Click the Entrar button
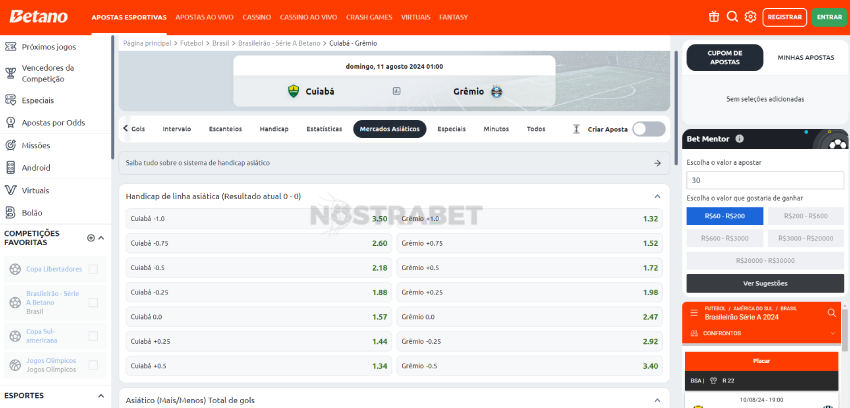Screen dimensions: 850x408 pos(829,17)
